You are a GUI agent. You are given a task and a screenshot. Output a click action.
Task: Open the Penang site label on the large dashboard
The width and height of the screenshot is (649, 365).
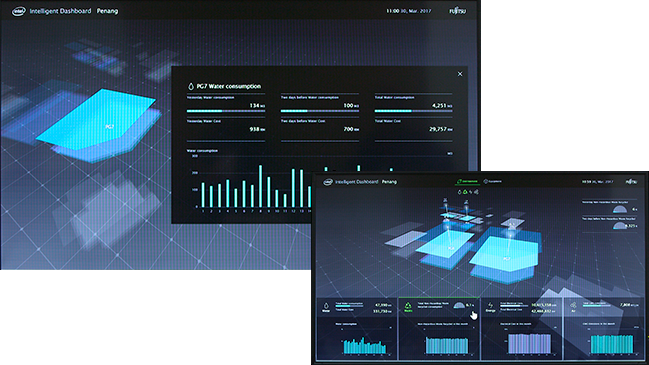click(107, 11)
